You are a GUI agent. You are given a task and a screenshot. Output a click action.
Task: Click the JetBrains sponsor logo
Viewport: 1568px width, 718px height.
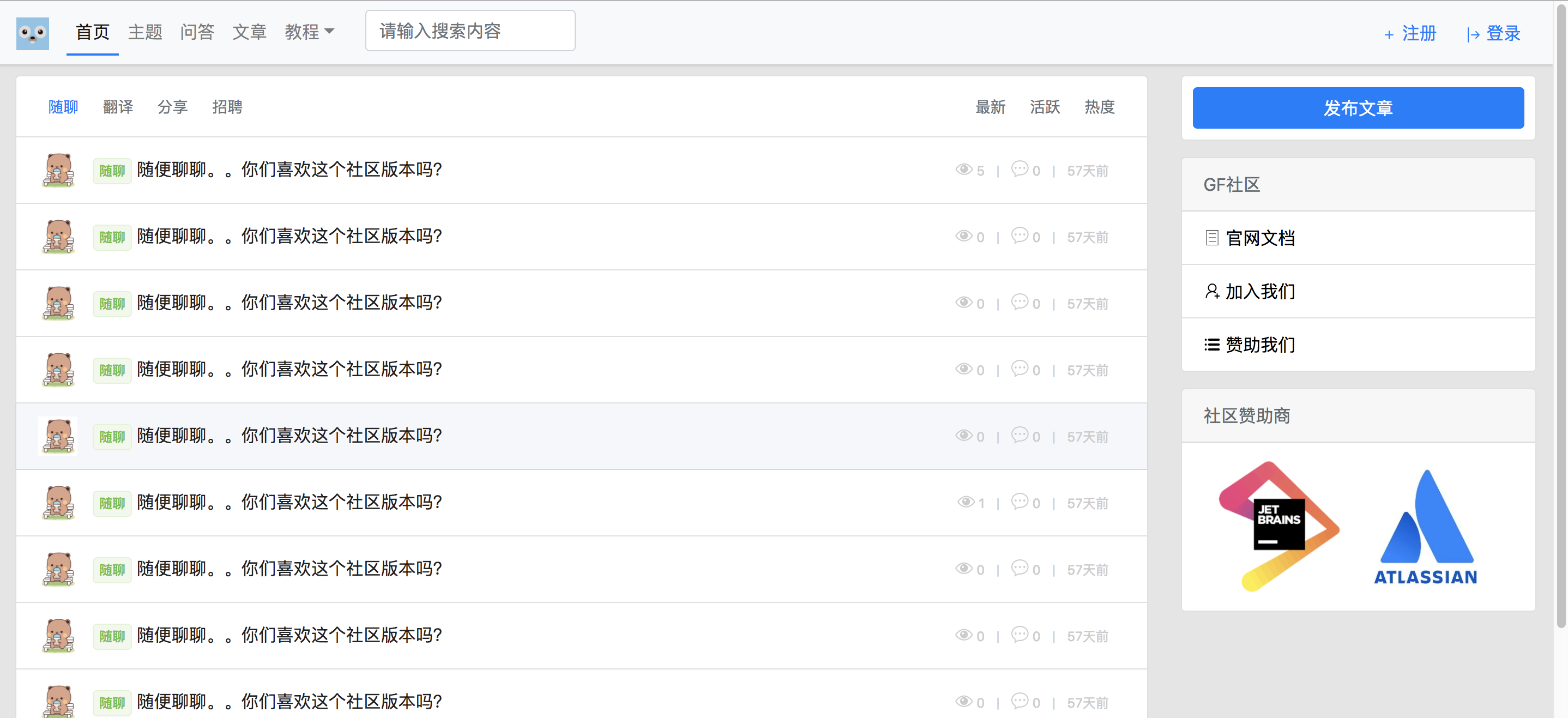point(1278,526)
